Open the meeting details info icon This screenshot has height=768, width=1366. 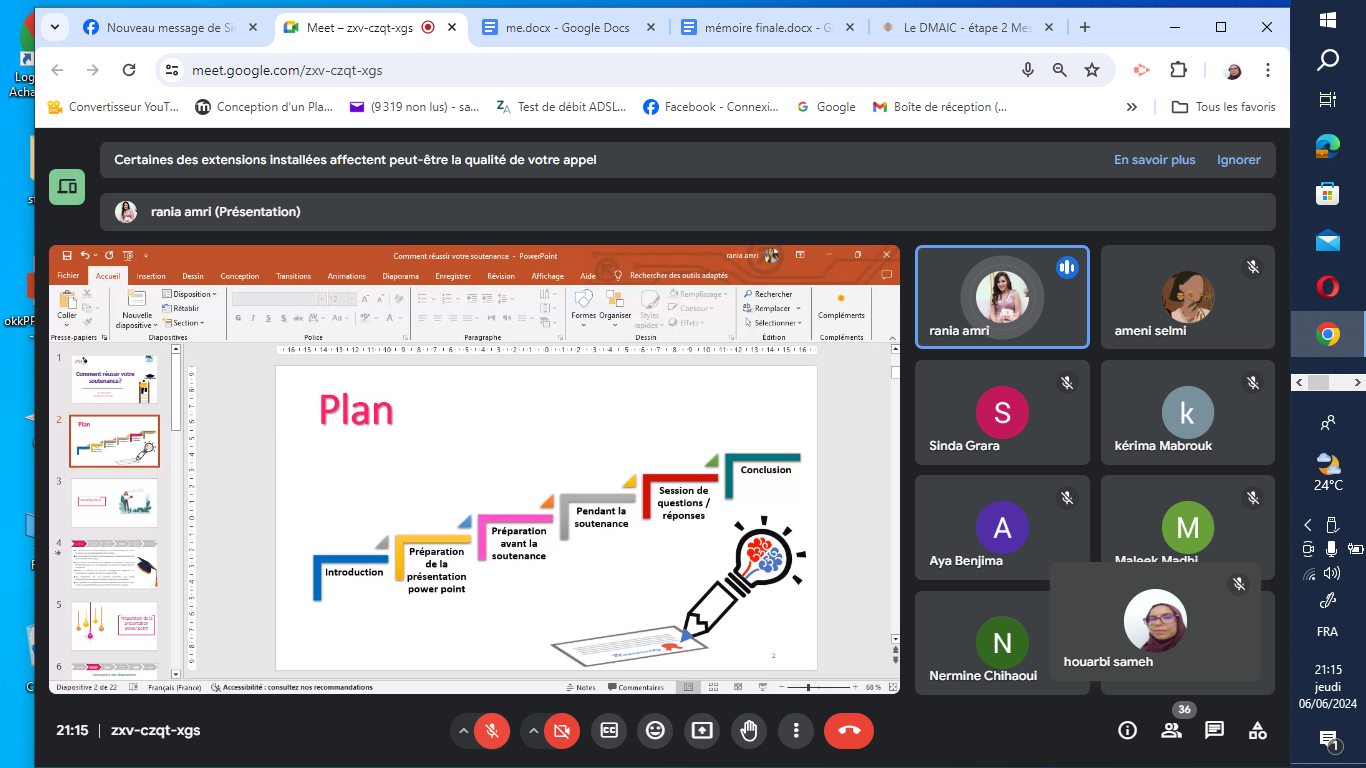[1127, 730]
